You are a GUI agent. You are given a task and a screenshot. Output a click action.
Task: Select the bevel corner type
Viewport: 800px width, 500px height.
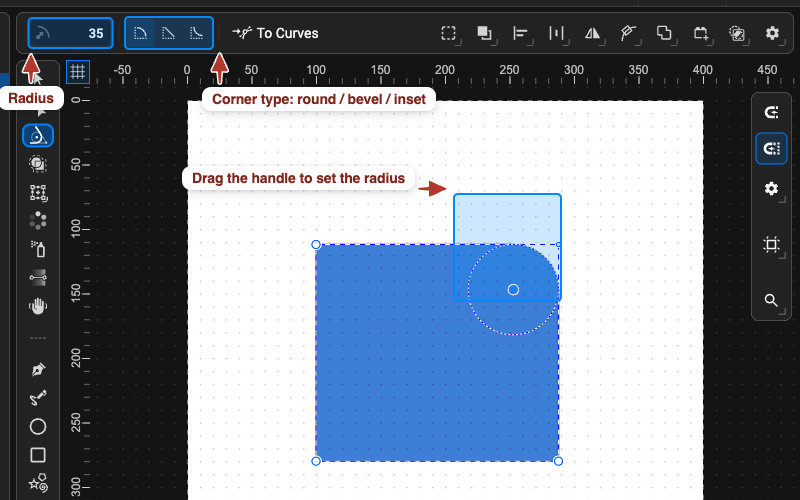(x=168, y=33)
